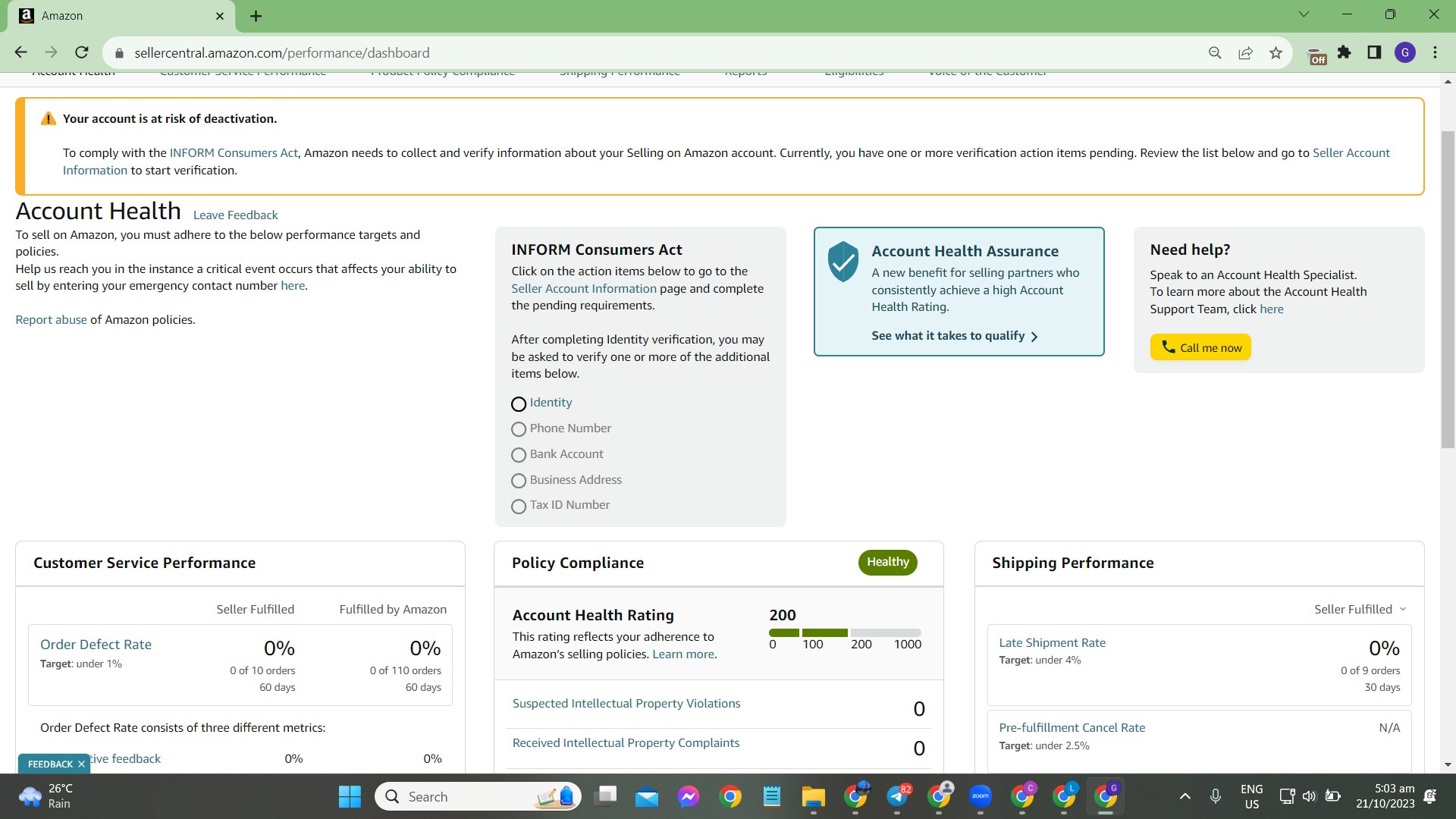
Task: Open the Order Defect Rate link
Action: (96, 645)
